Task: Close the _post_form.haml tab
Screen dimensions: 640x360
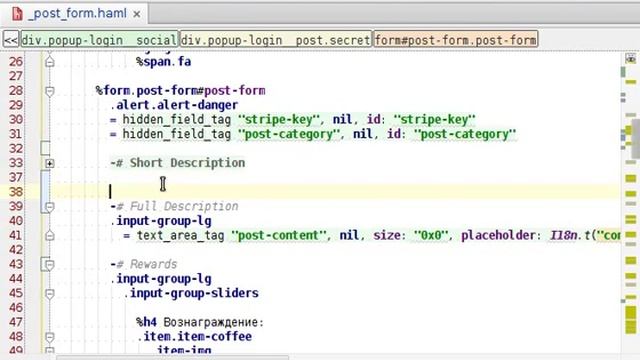Action: pos(137,14)
